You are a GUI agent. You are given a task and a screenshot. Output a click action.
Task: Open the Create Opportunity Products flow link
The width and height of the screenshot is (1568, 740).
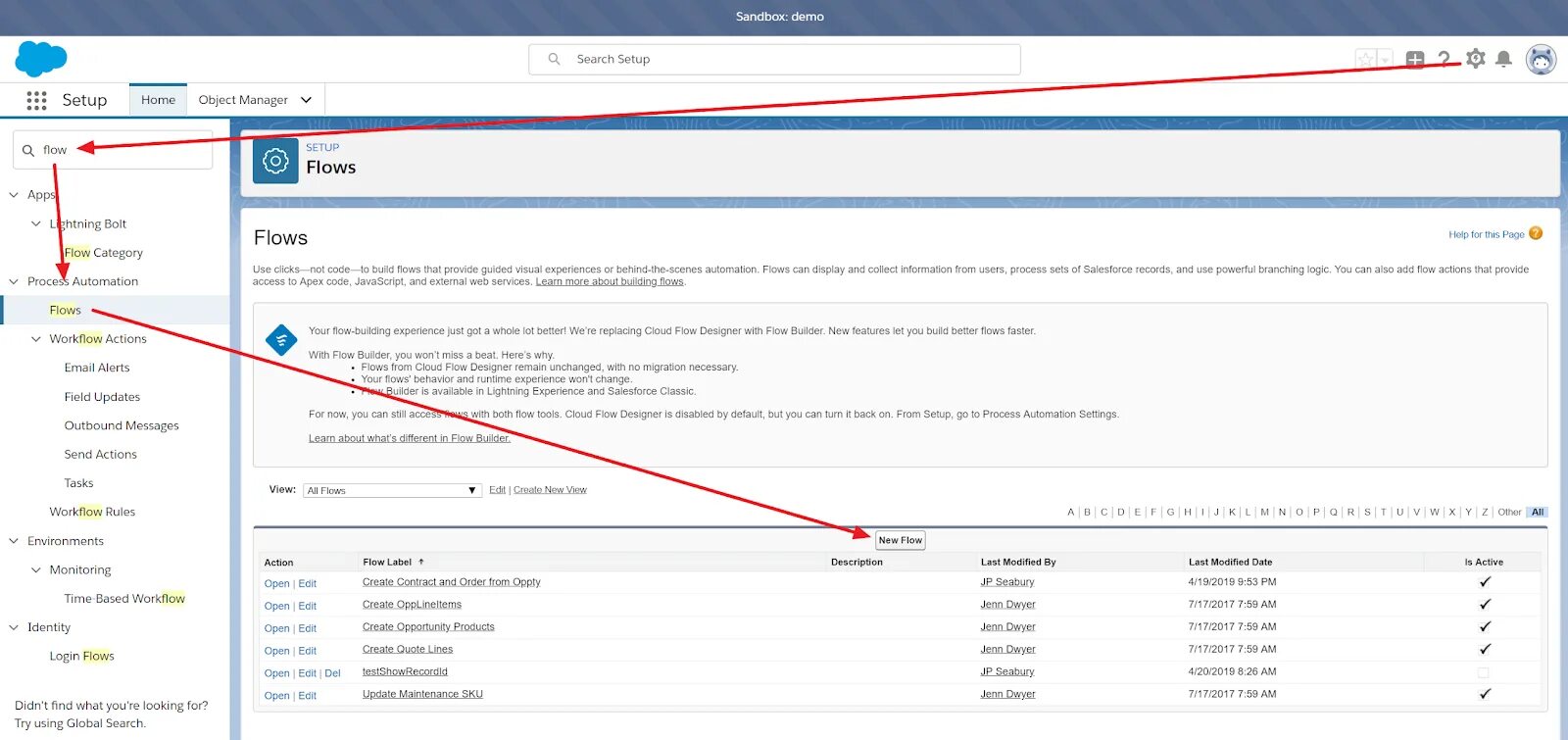(428, 627)
